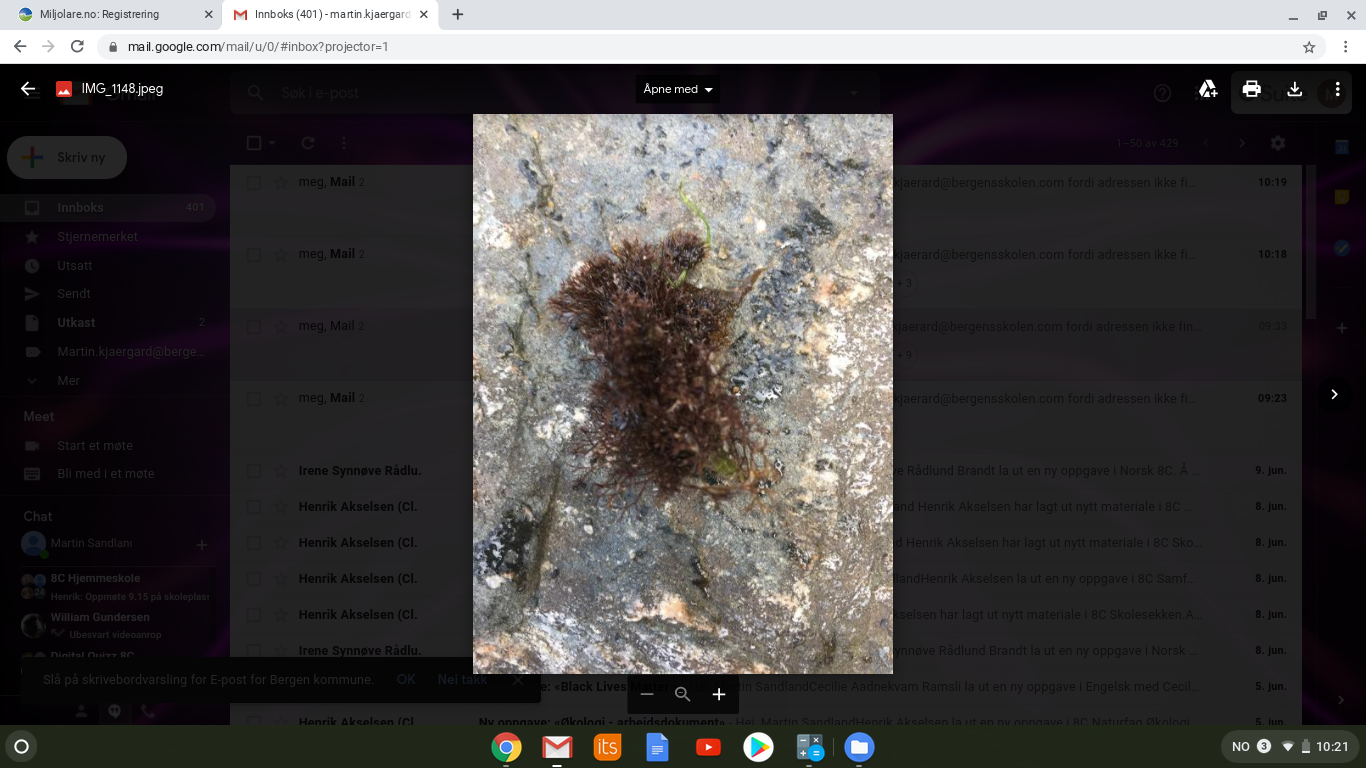Open Play Store from the shelf
Image resolution: width=1366 pixels, height=768 pixels.
click(758, 747)
